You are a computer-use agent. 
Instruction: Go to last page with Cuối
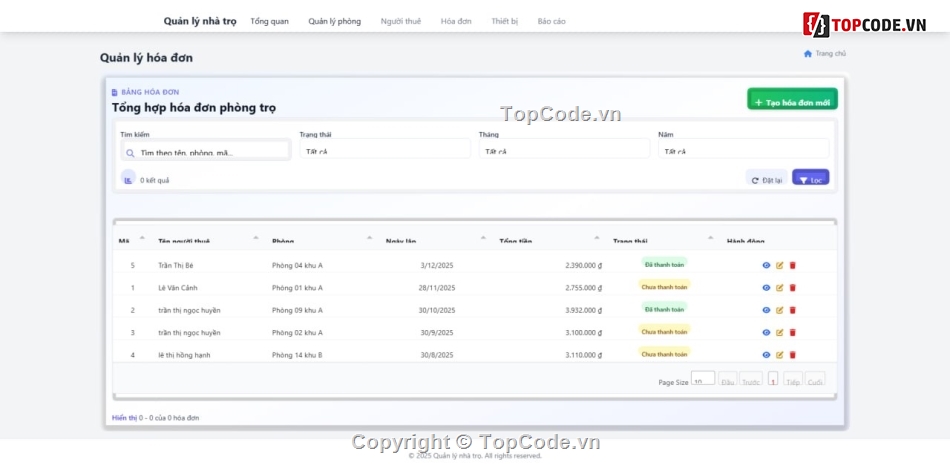[x=815, y=380]
